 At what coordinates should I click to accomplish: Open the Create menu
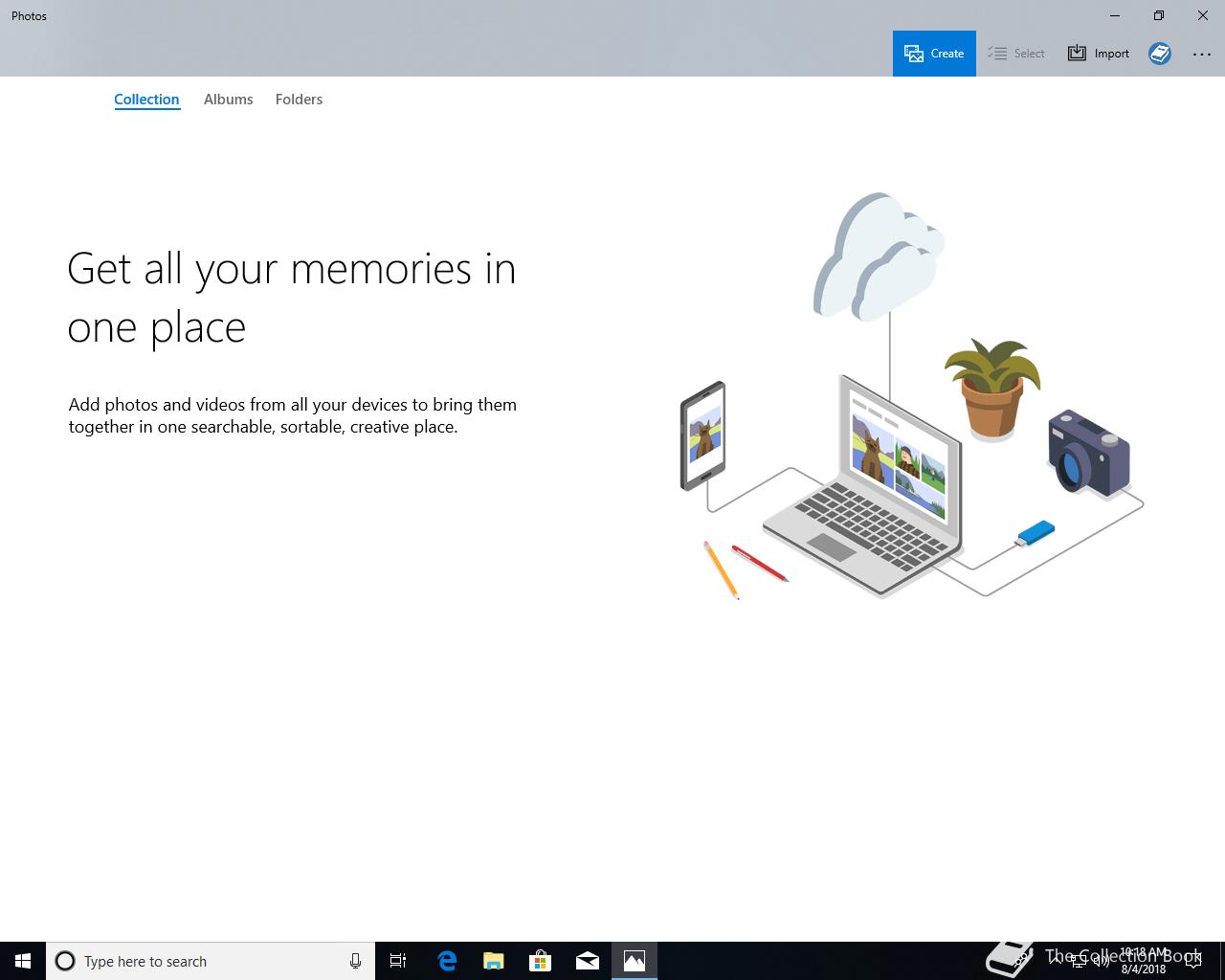click(x=934, y=54)
